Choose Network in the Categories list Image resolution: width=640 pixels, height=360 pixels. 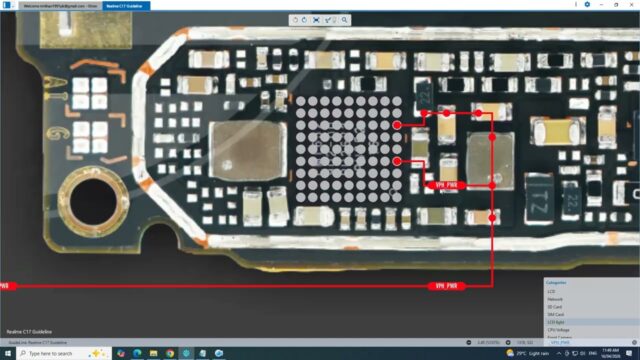(x=592, y=299)
